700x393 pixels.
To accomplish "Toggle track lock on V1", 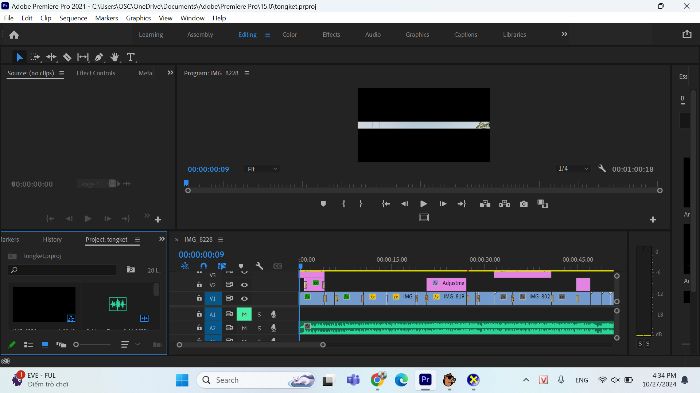I will tap(199, 298).
